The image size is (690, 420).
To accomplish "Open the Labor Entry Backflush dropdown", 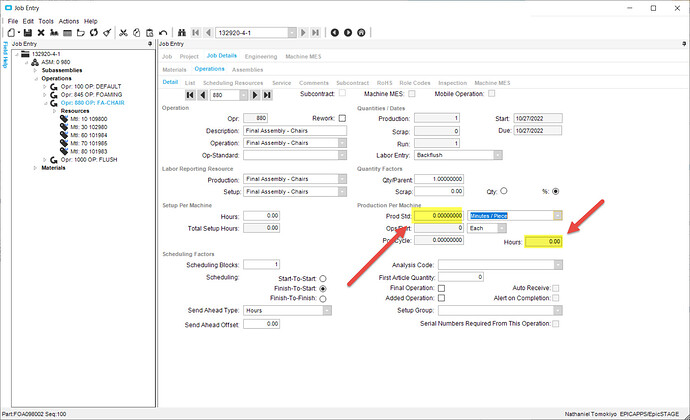I will tap(498, 155).
